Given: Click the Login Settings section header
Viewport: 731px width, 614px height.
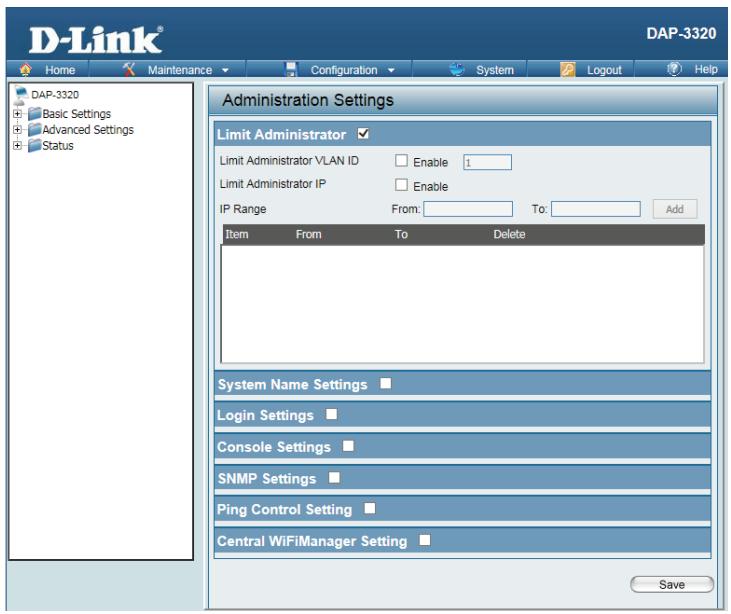Looking at the screenshot, I should 462,415.
